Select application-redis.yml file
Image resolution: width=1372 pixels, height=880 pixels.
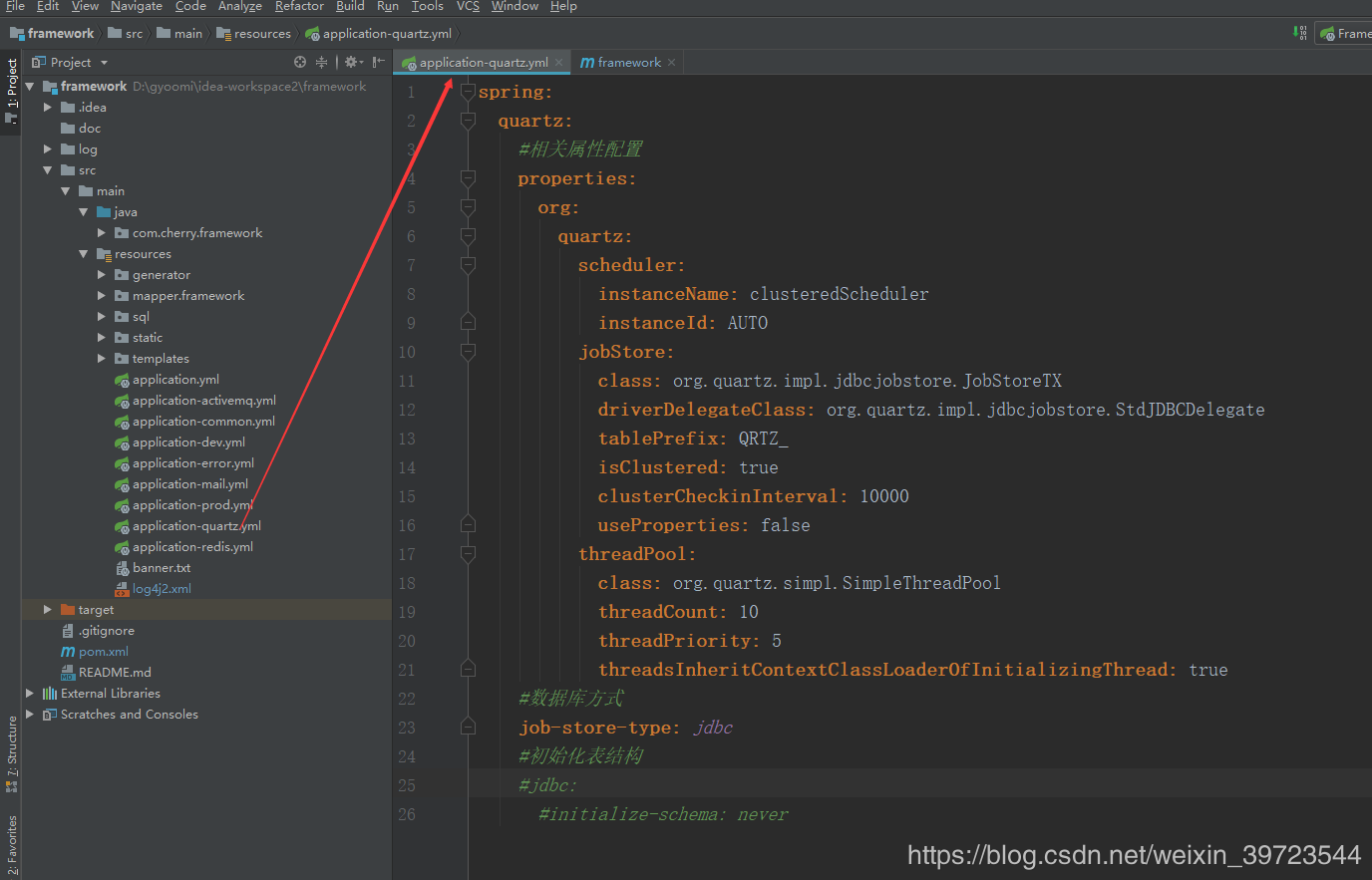(183, 547)
